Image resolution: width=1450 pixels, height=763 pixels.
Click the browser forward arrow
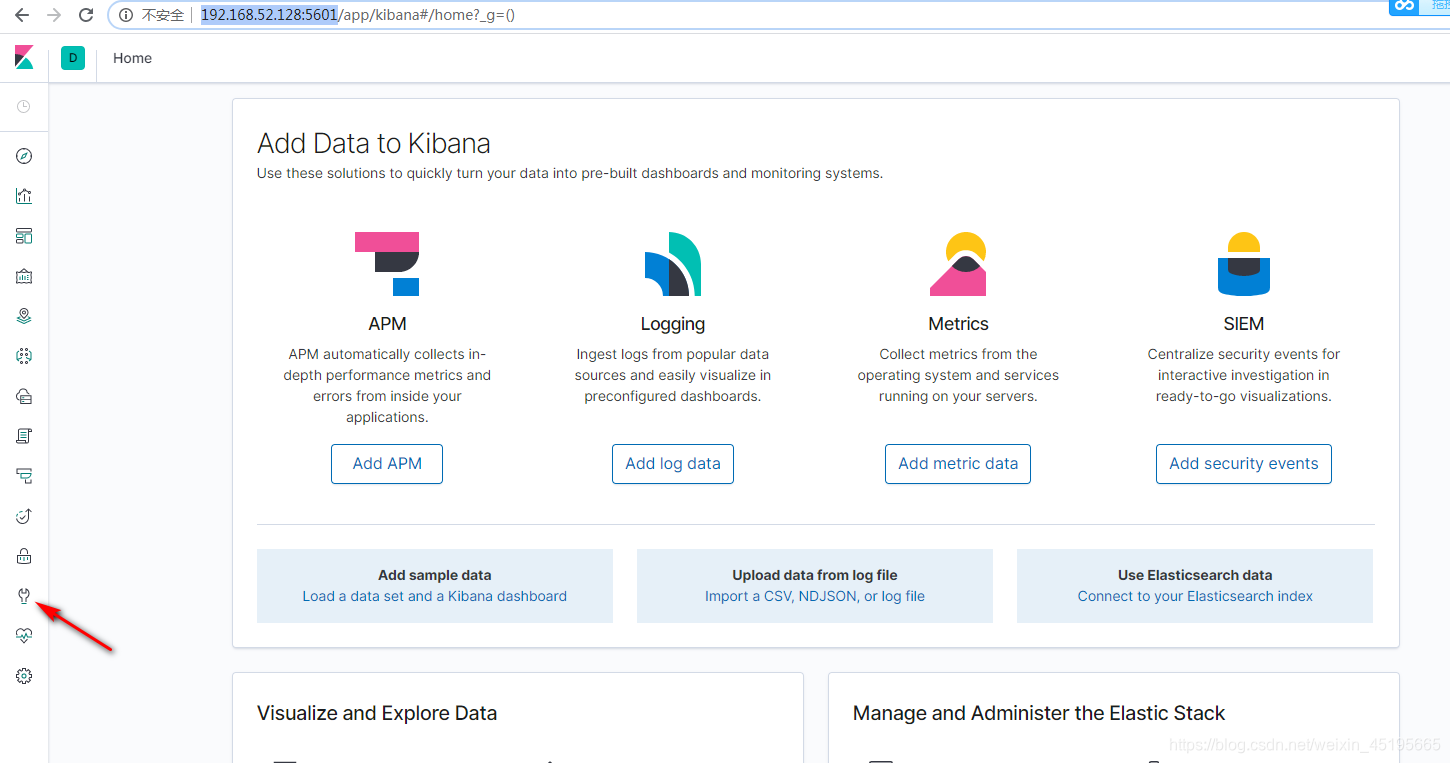tap(54, 15)
